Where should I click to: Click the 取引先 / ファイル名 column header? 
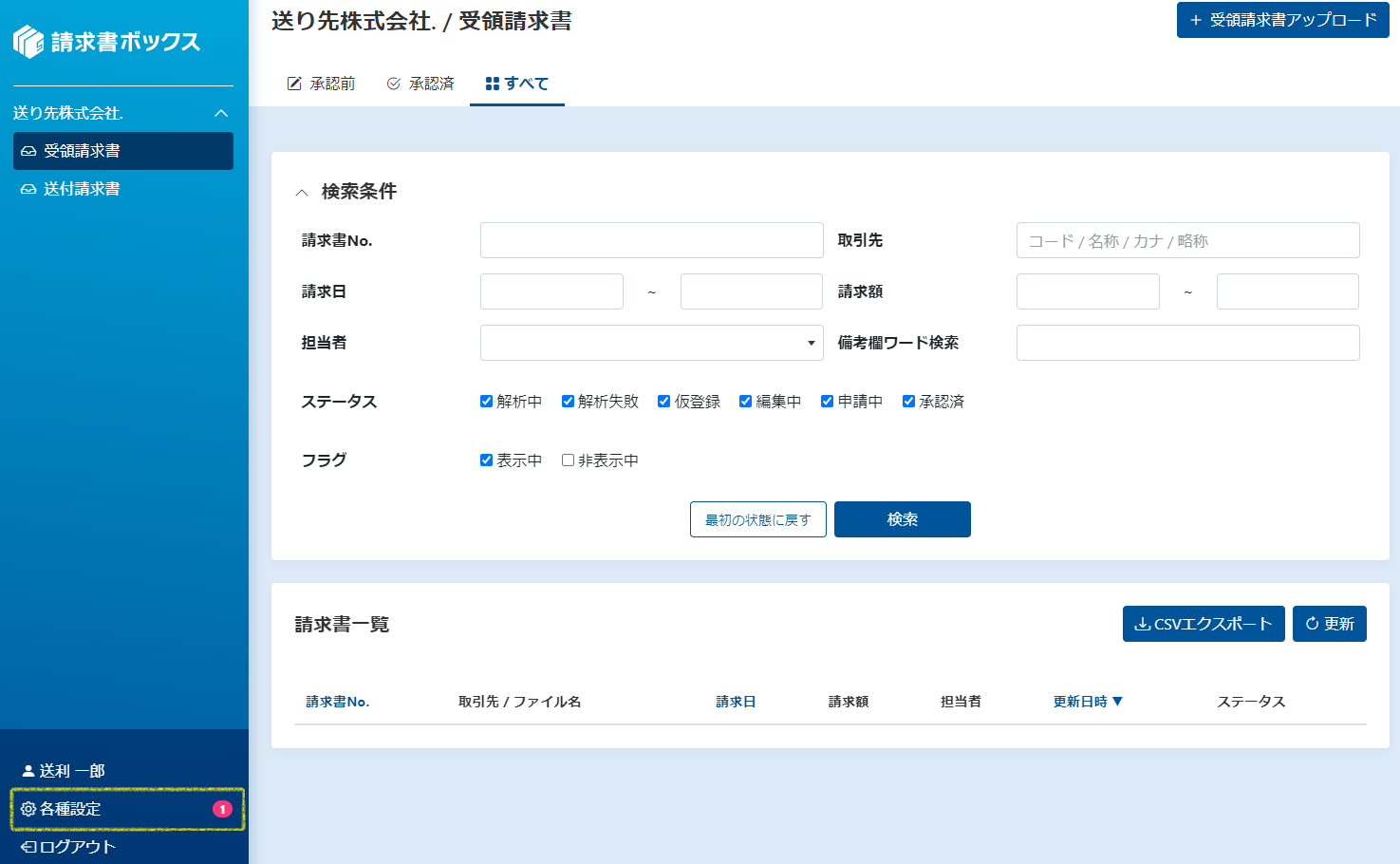520,702
